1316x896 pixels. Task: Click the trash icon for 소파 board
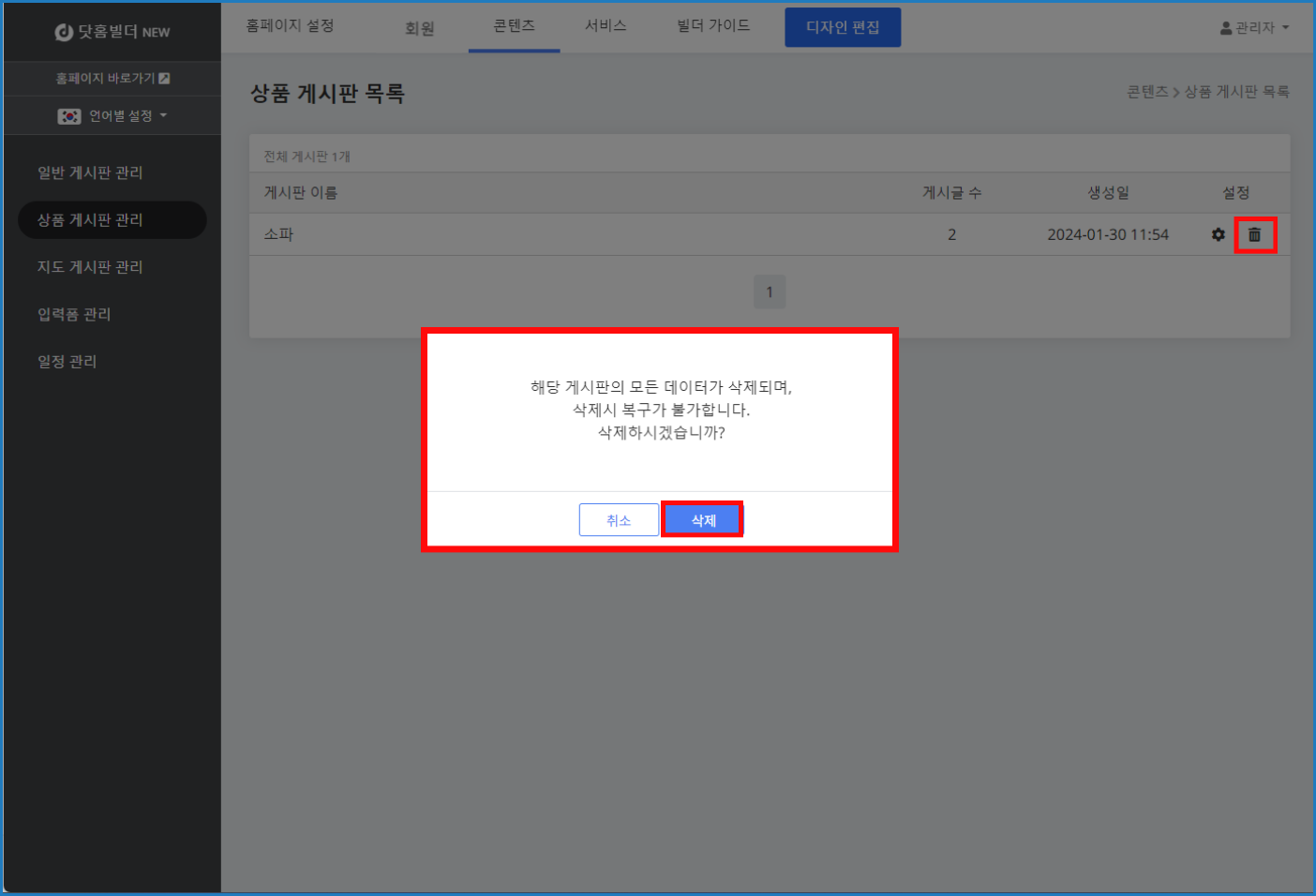[1254, 234]
